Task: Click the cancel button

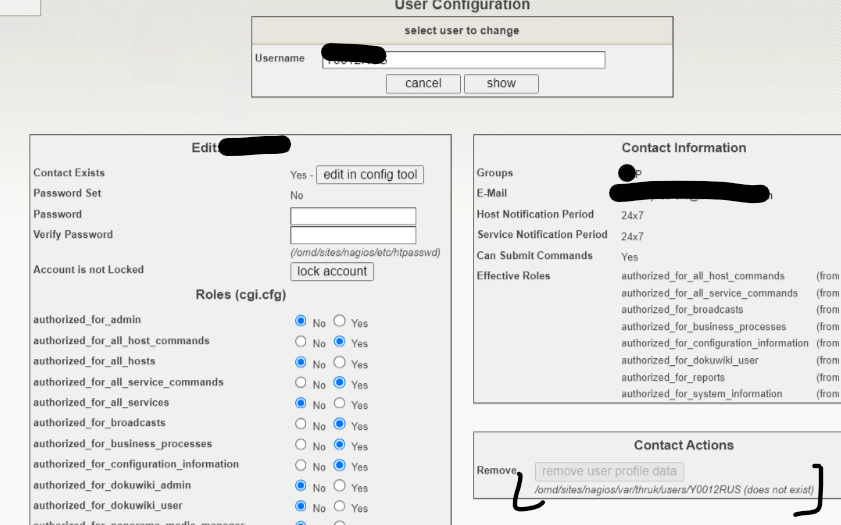Action: point(423,84)
